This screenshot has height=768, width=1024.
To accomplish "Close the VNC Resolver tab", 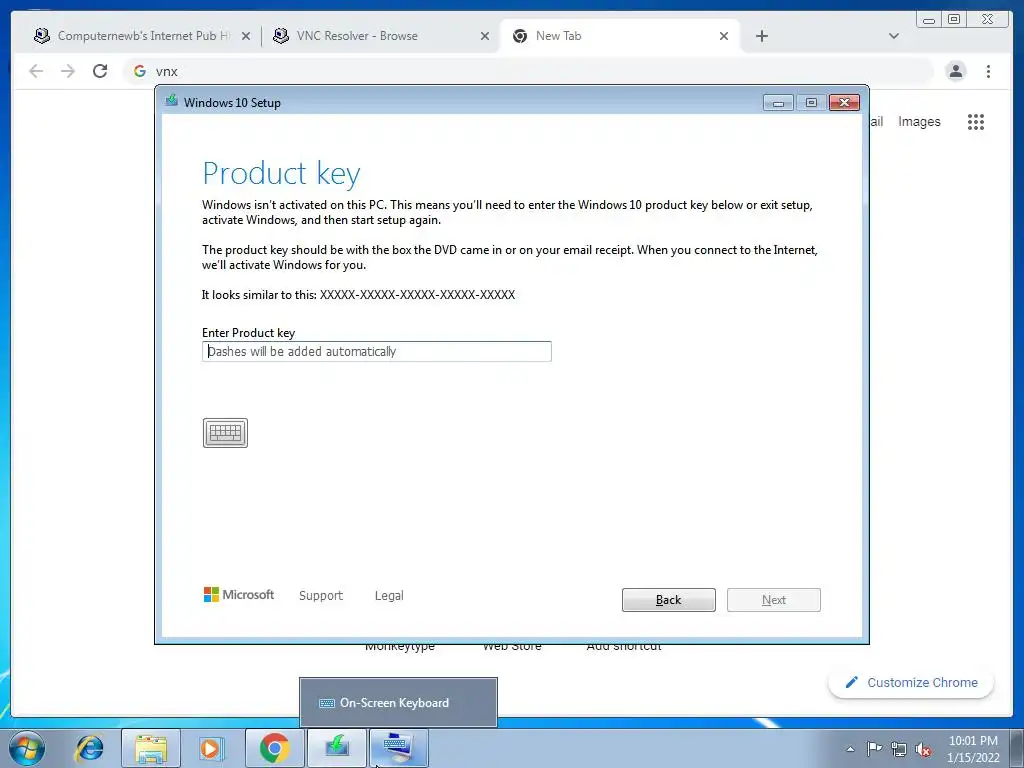I will [485, 36].
